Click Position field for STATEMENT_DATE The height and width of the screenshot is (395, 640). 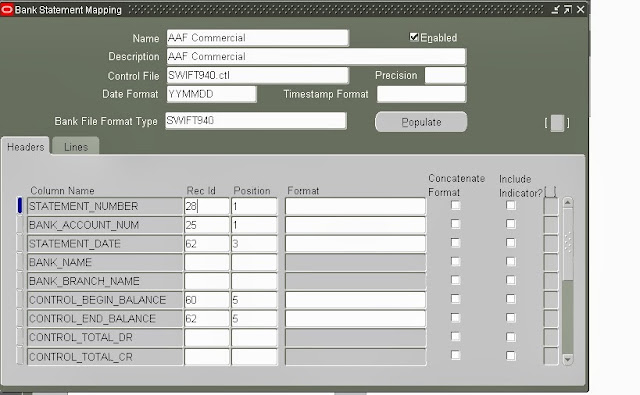click(x=254, y=244)
